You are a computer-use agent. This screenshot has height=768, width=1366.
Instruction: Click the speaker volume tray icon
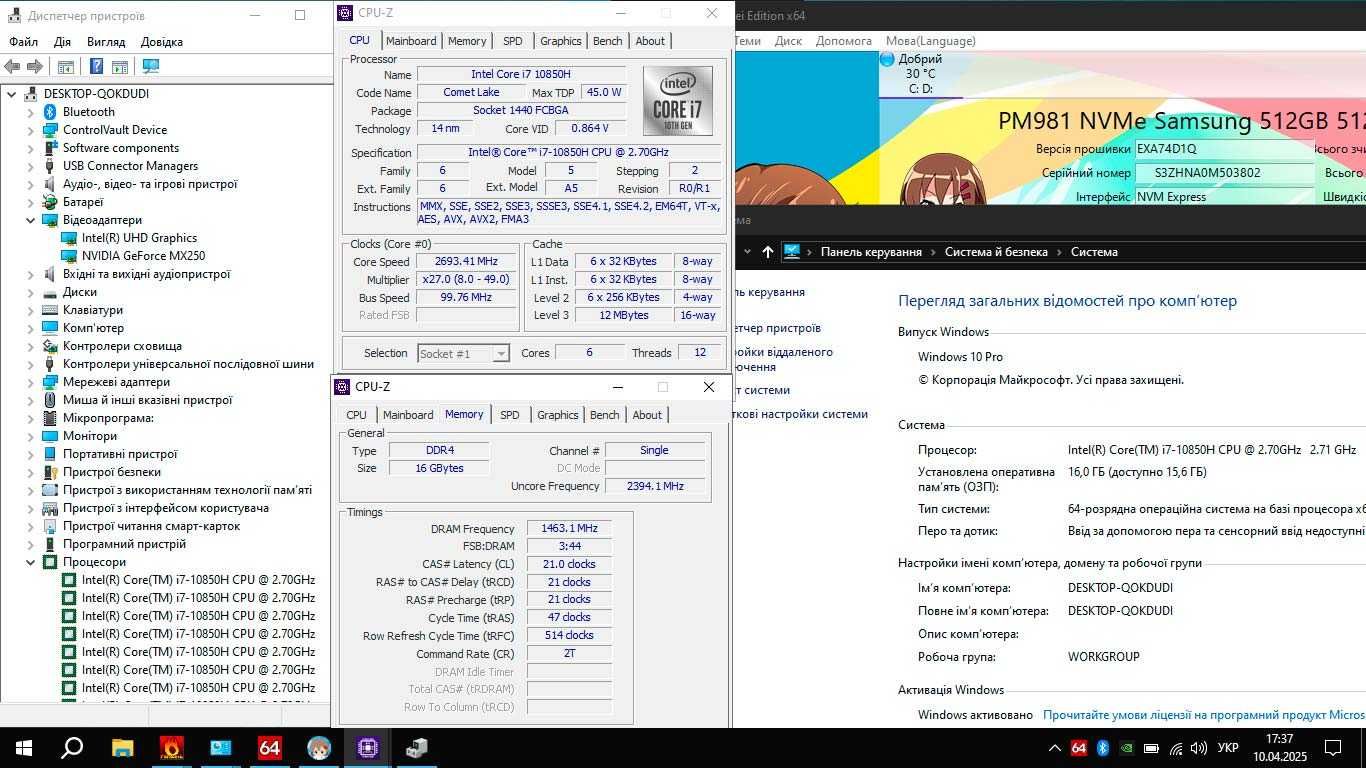tap(1199, 748)
